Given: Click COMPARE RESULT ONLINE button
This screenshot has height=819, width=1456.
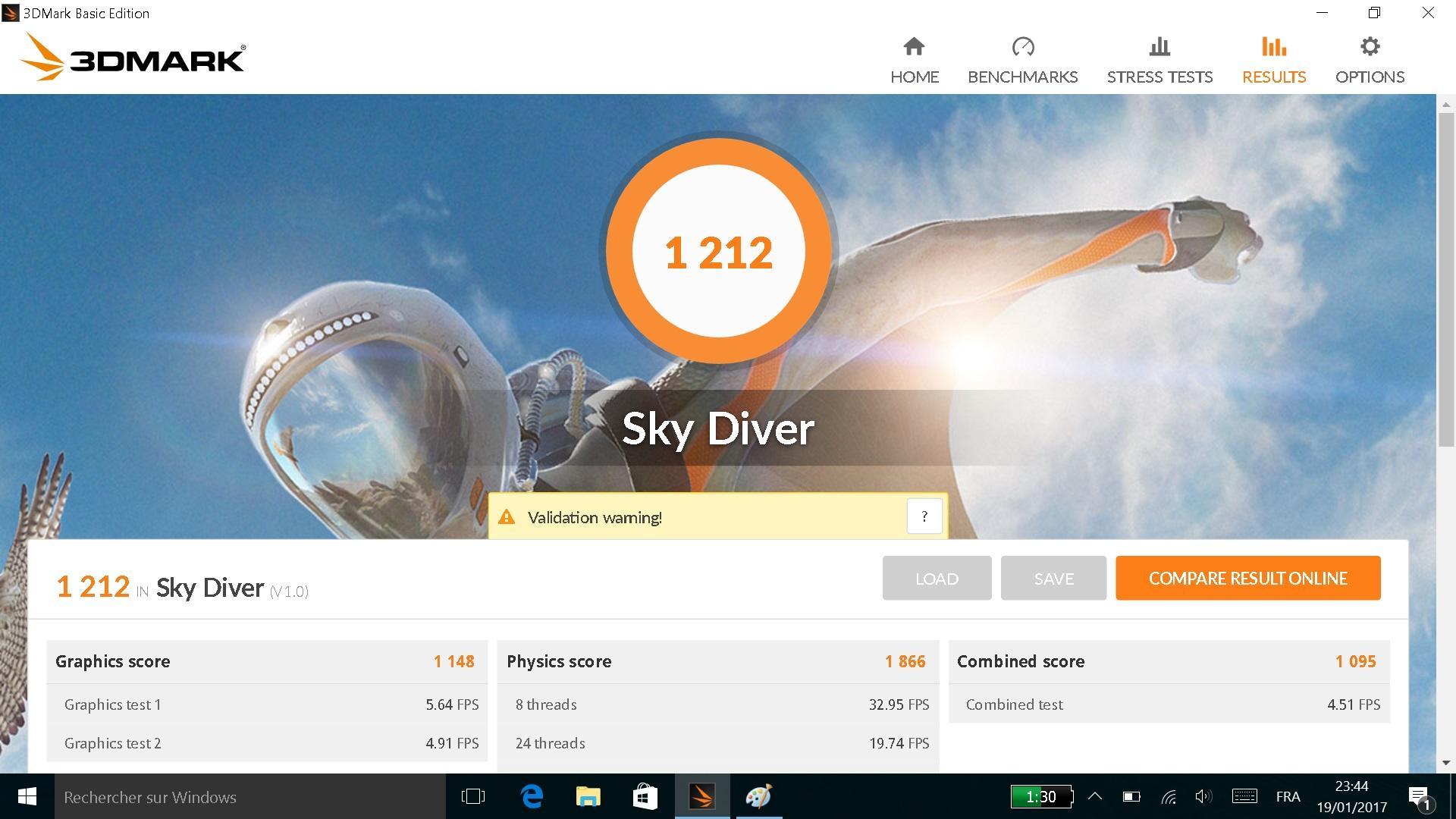Looking at the screenshot, I should point(1247,578).
